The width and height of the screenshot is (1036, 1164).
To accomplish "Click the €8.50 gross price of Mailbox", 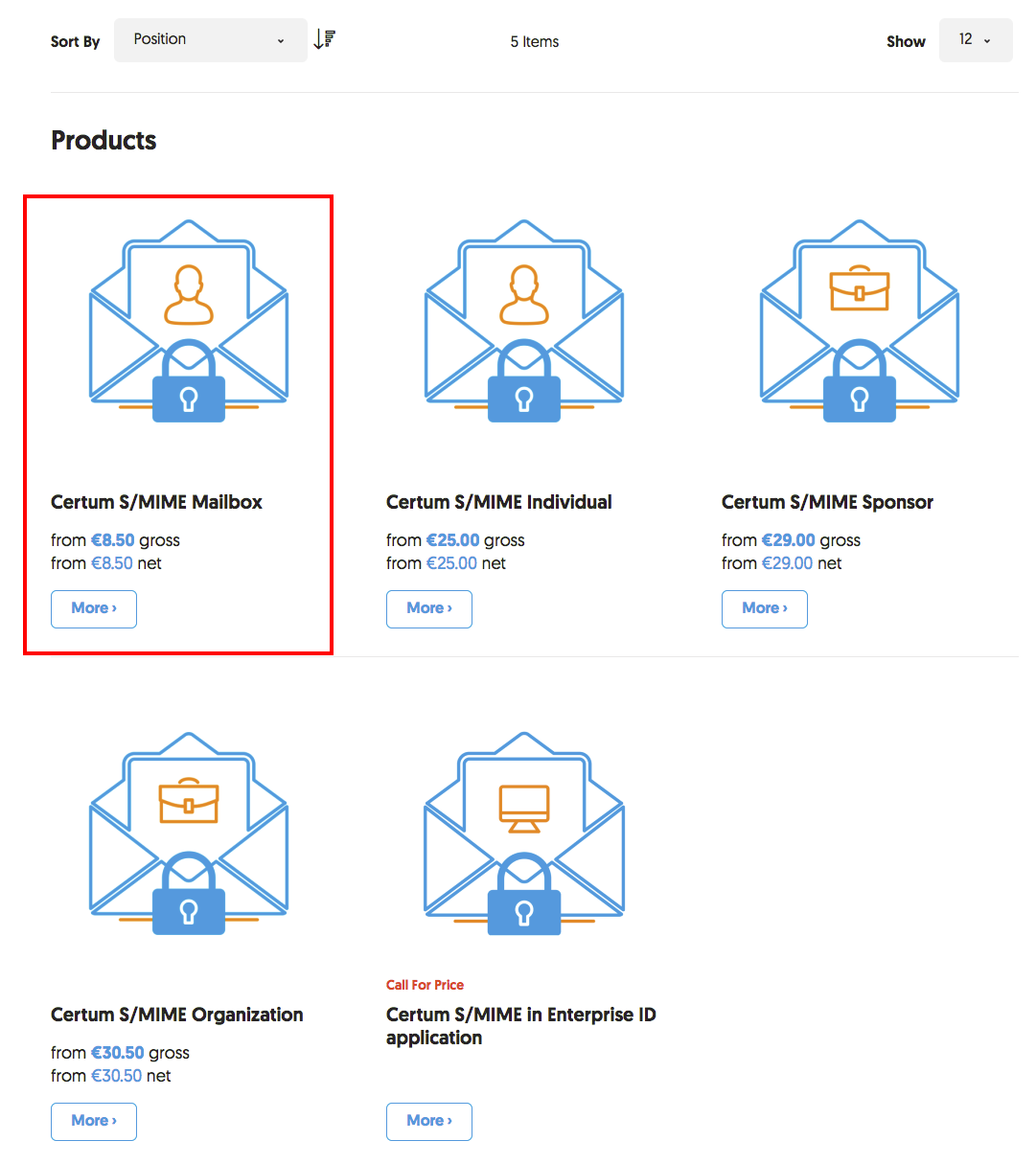I will click(x=113, y=540).
